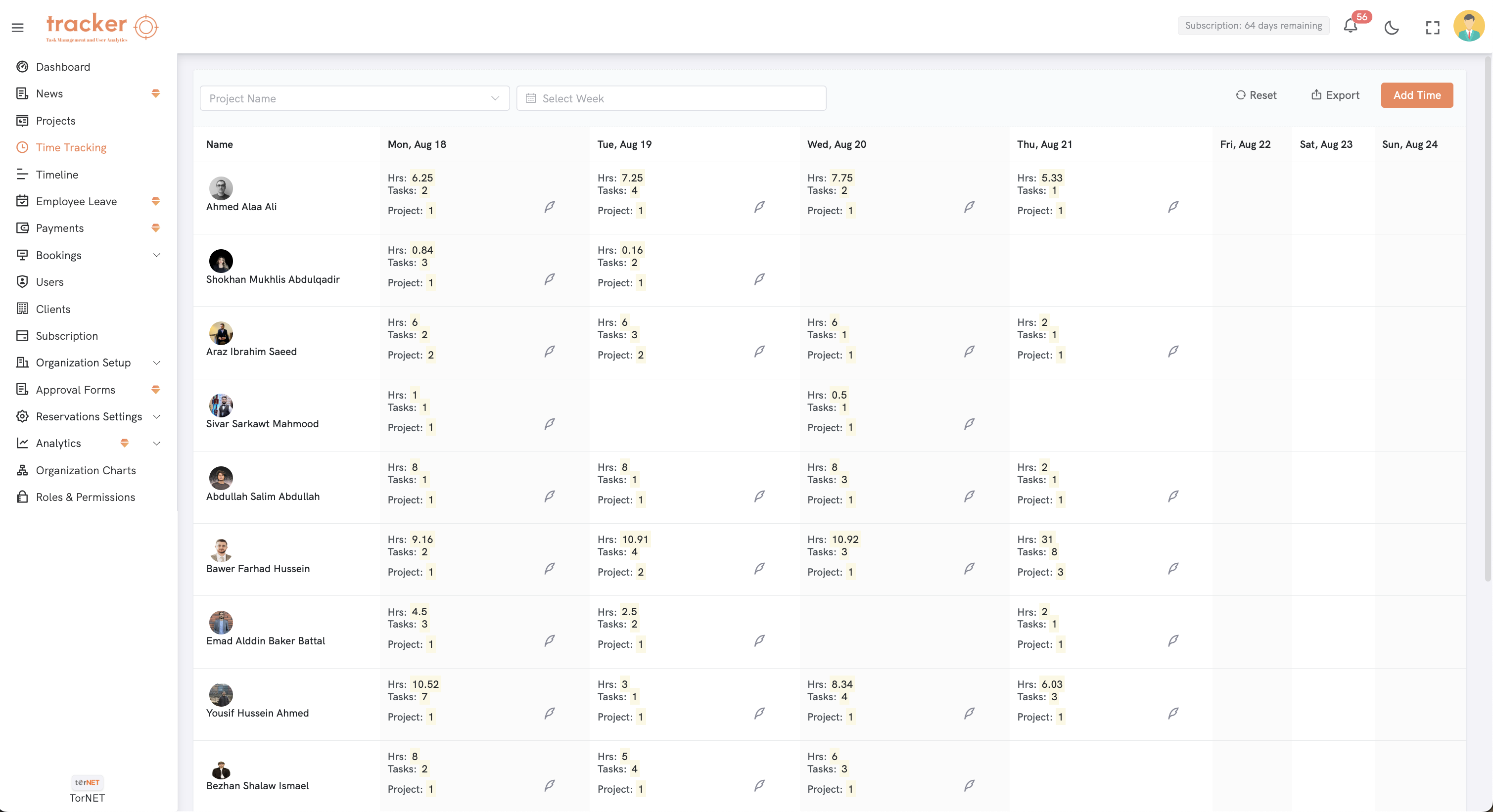The image size is (1493, 812).
Task: Edit Ahmed Alaa Ali's Monday entry
Action: 549,207
